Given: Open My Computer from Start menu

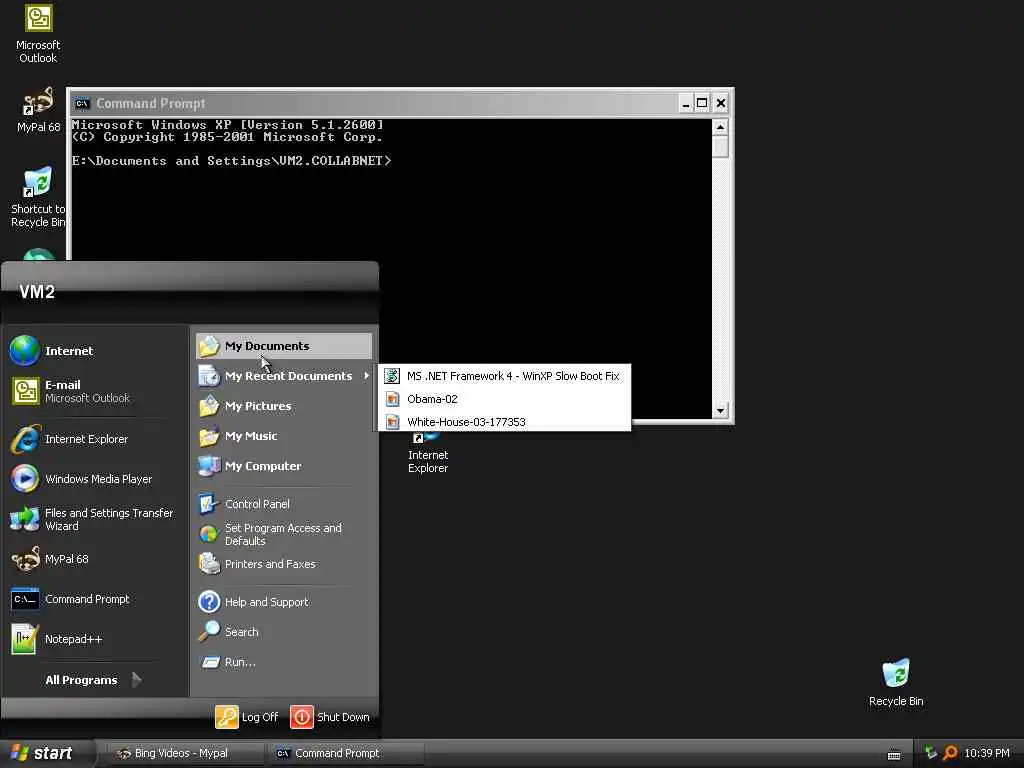Looking at the screenshot, I should (283, 466).
